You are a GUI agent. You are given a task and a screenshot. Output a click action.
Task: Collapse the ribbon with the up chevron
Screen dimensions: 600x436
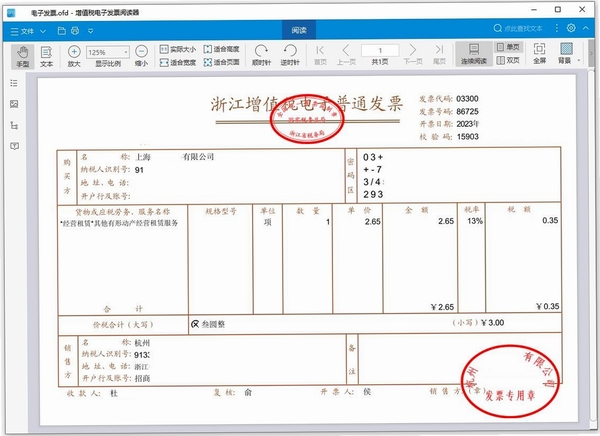(586, 28)
